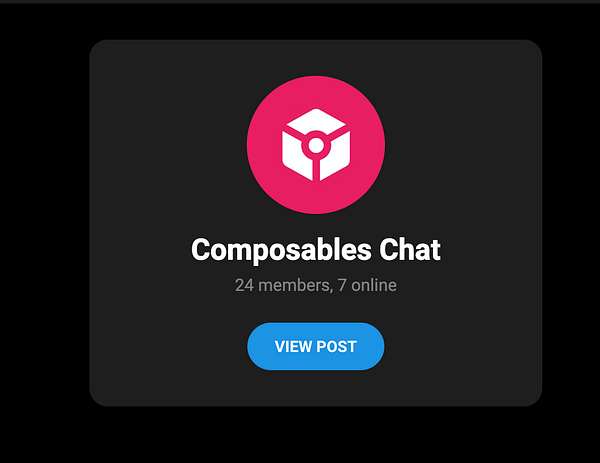The height and width of the screenshot is (463, 600).
Task: Select the 24 members count text
Action: pos(282,285)
